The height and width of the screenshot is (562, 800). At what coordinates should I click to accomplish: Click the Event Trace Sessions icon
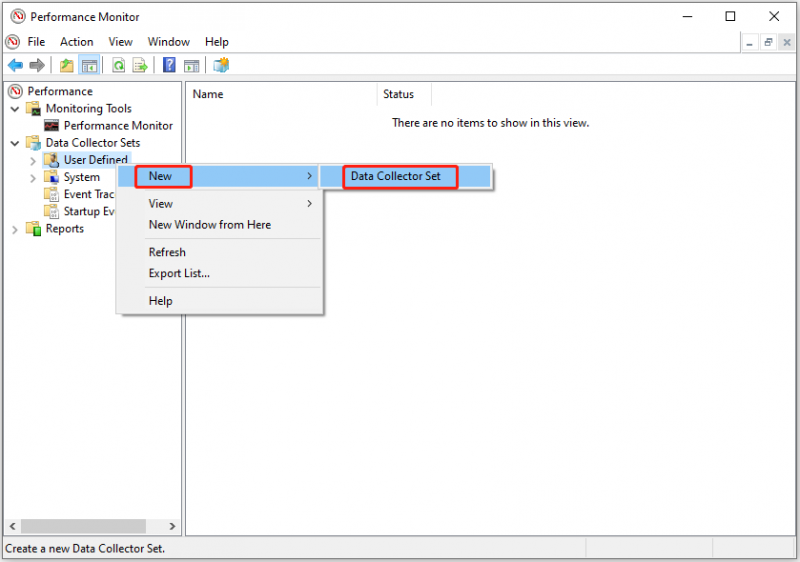point(52,194)
